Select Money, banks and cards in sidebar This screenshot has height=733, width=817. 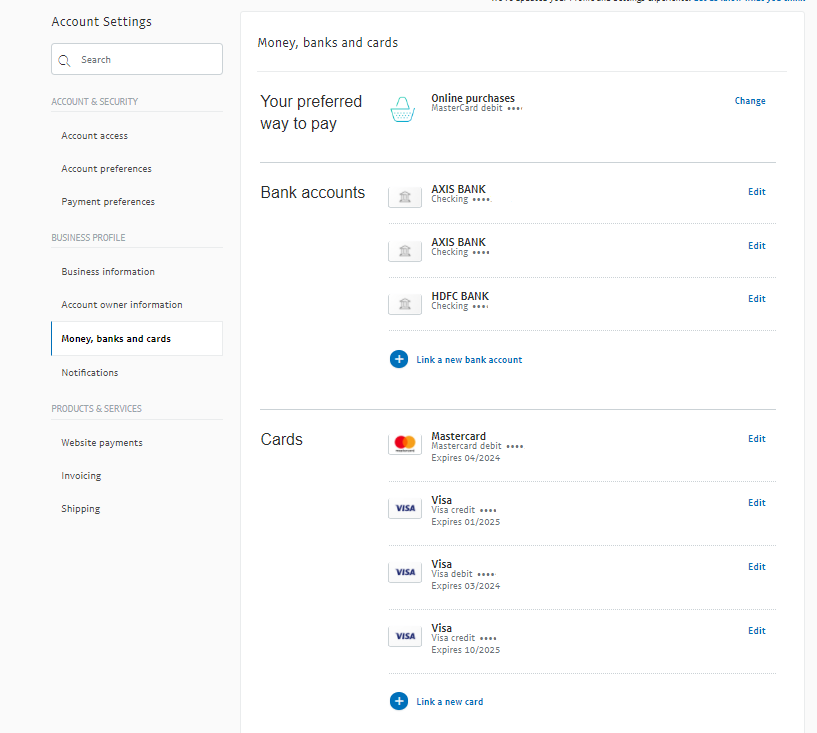click(x=137, y=339)
